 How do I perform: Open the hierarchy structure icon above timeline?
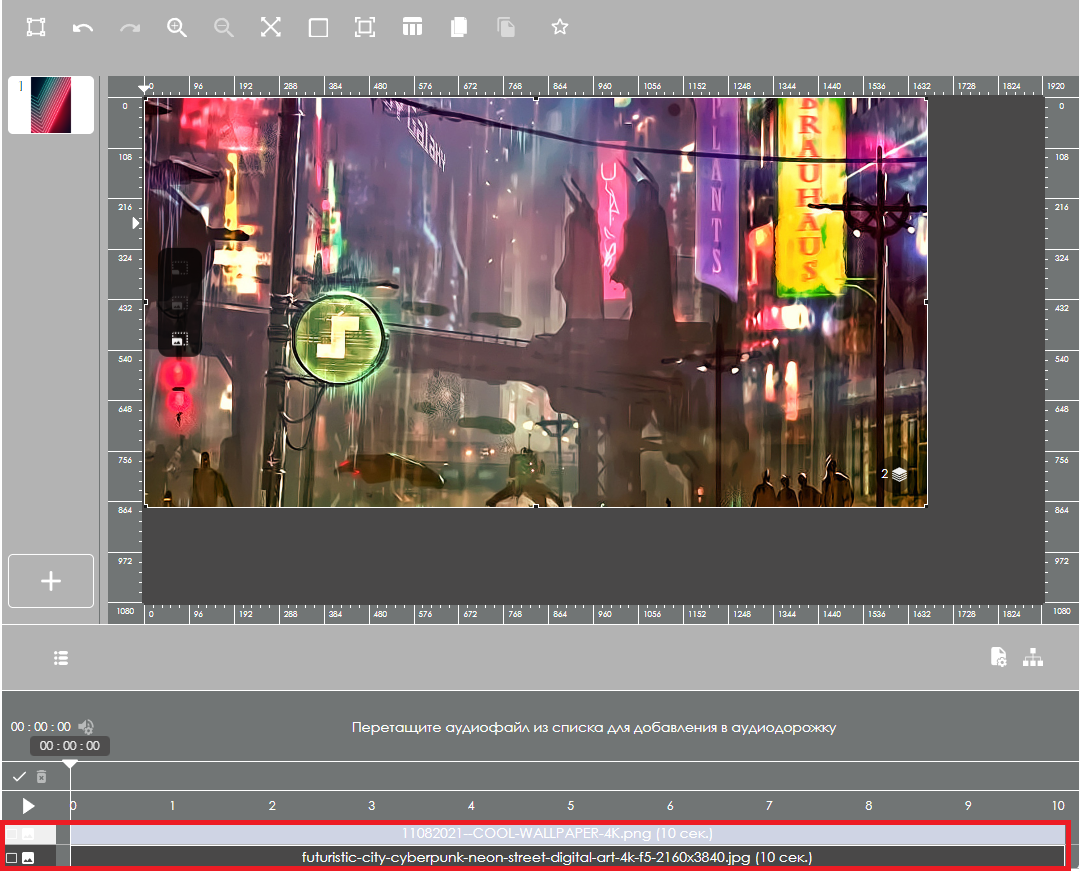point(1033,657)
